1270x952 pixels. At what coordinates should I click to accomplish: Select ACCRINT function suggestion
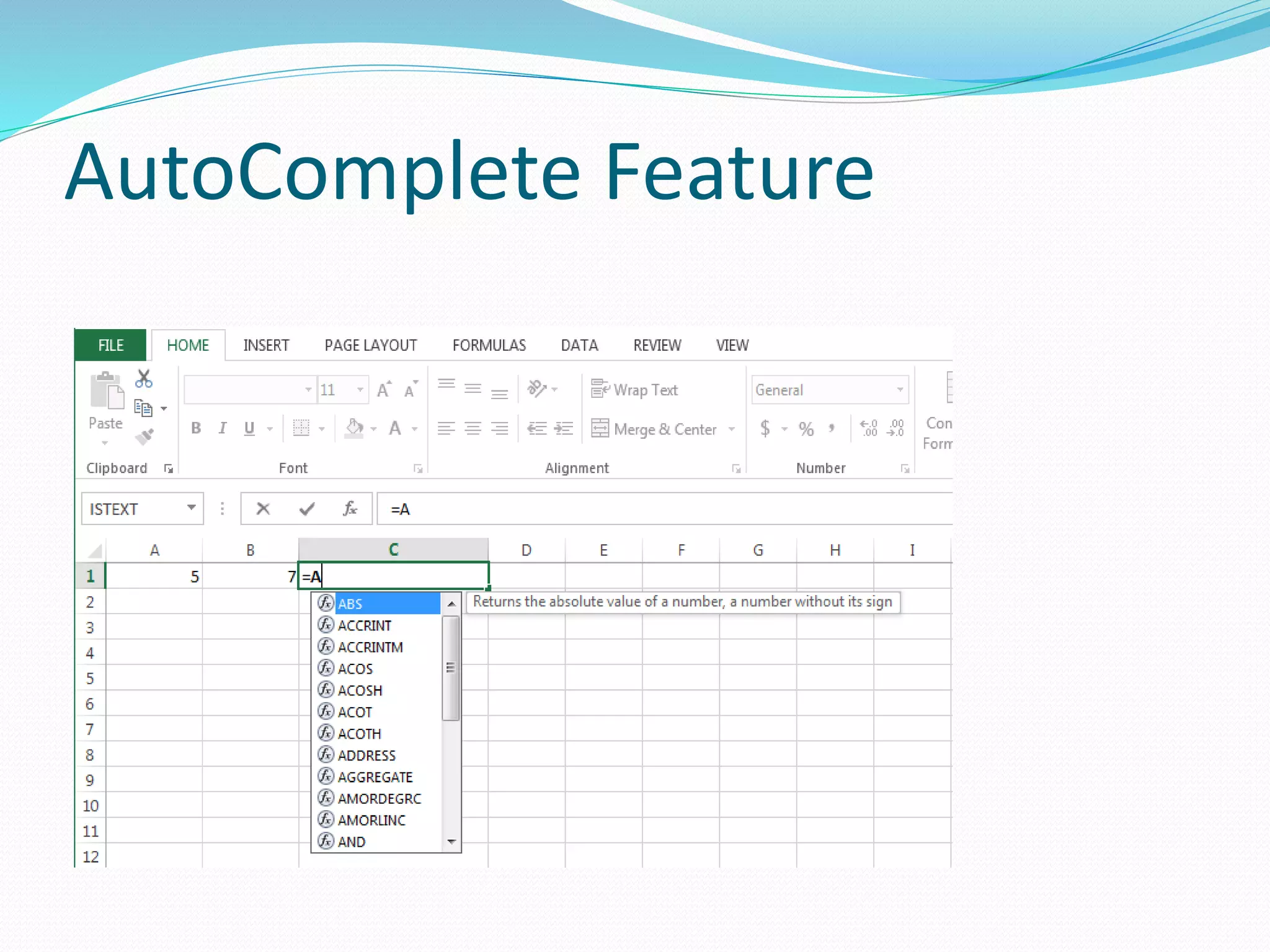(378, 625)
